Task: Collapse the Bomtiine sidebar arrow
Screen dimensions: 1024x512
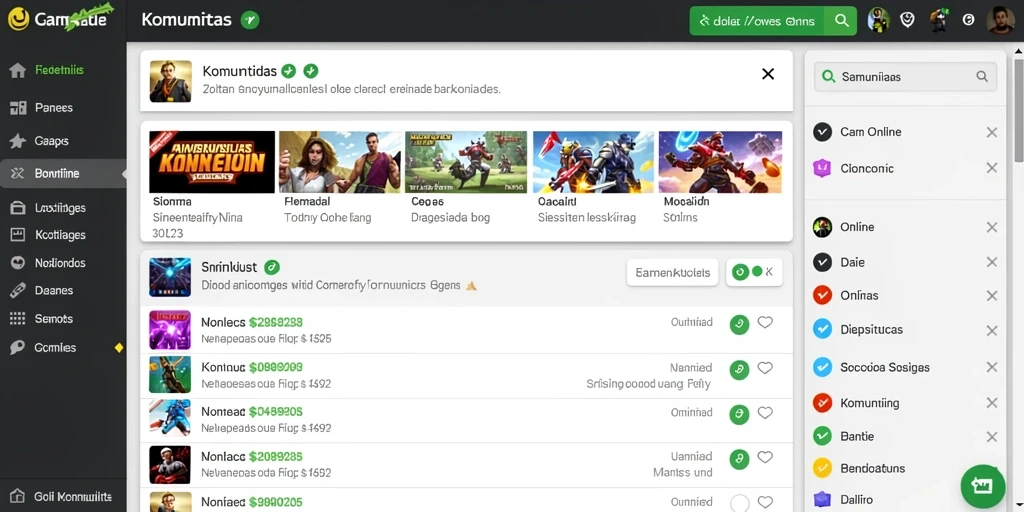Action: click(x=123, y=174)
